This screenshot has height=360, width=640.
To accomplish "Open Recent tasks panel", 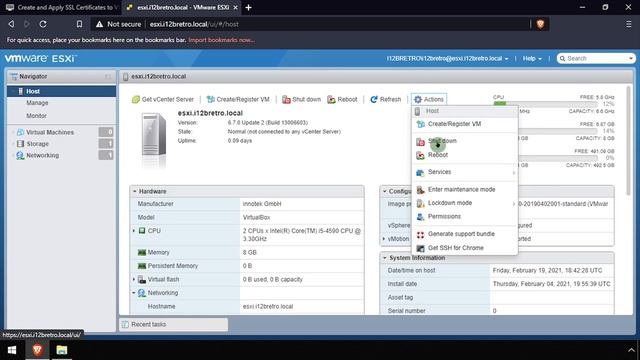I will [174, 324].
